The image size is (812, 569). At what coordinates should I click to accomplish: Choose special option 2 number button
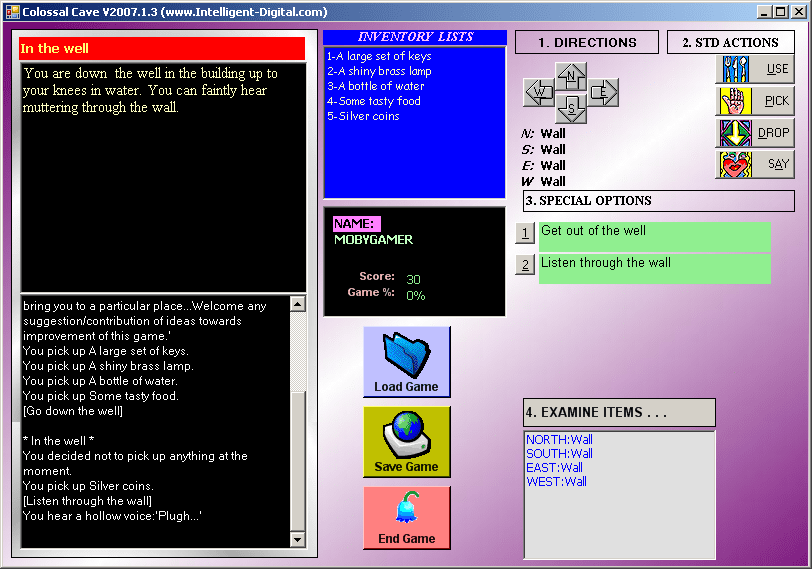525,265
